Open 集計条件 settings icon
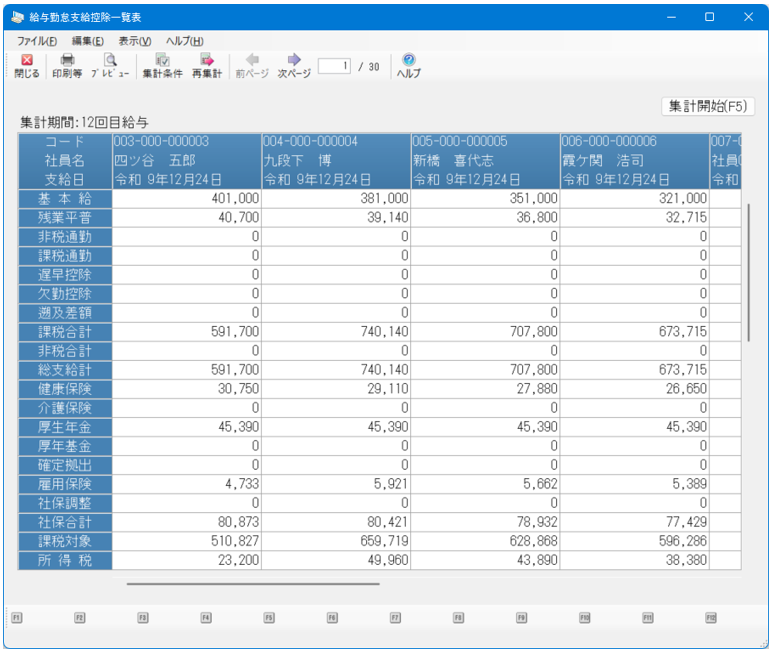Screen dimensions: 773x653 click(162, 66)
